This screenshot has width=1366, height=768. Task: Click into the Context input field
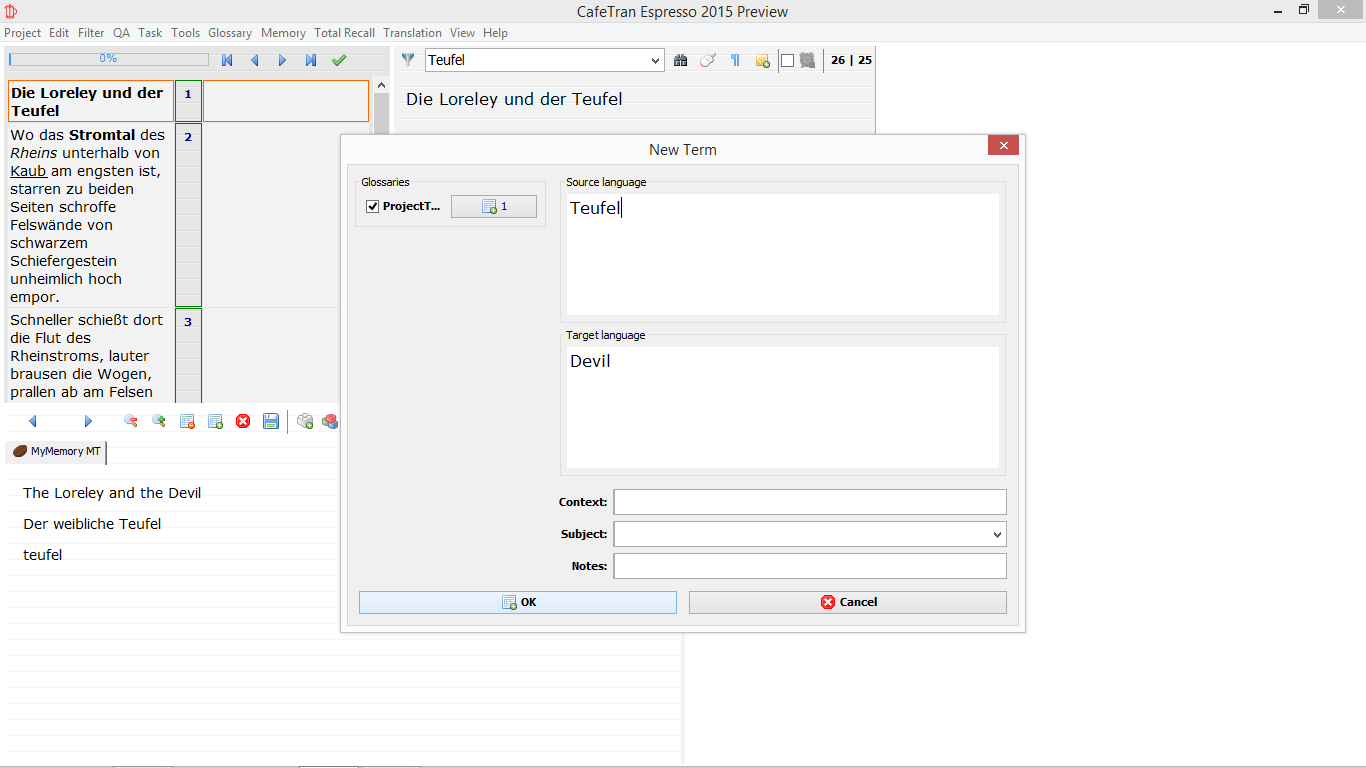pyautogui.click(x=809, y=502)
